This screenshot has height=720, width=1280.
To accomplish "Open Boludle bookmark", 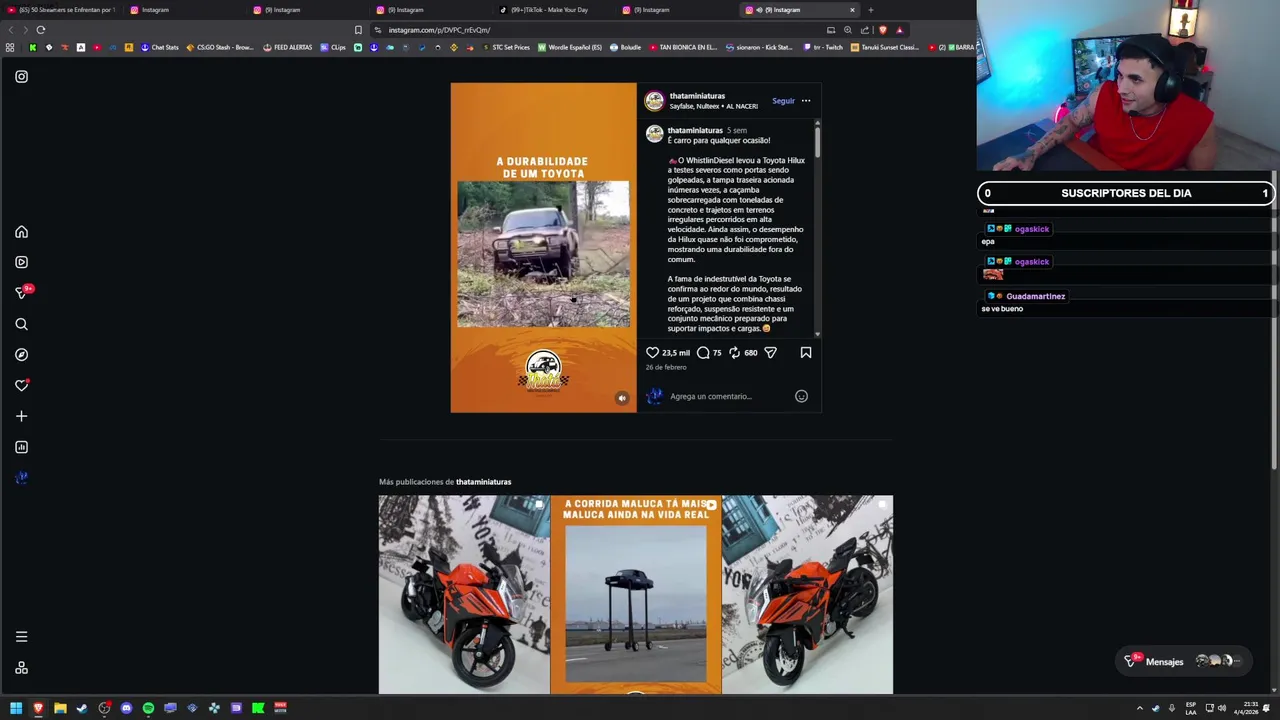I will point(625,47).
